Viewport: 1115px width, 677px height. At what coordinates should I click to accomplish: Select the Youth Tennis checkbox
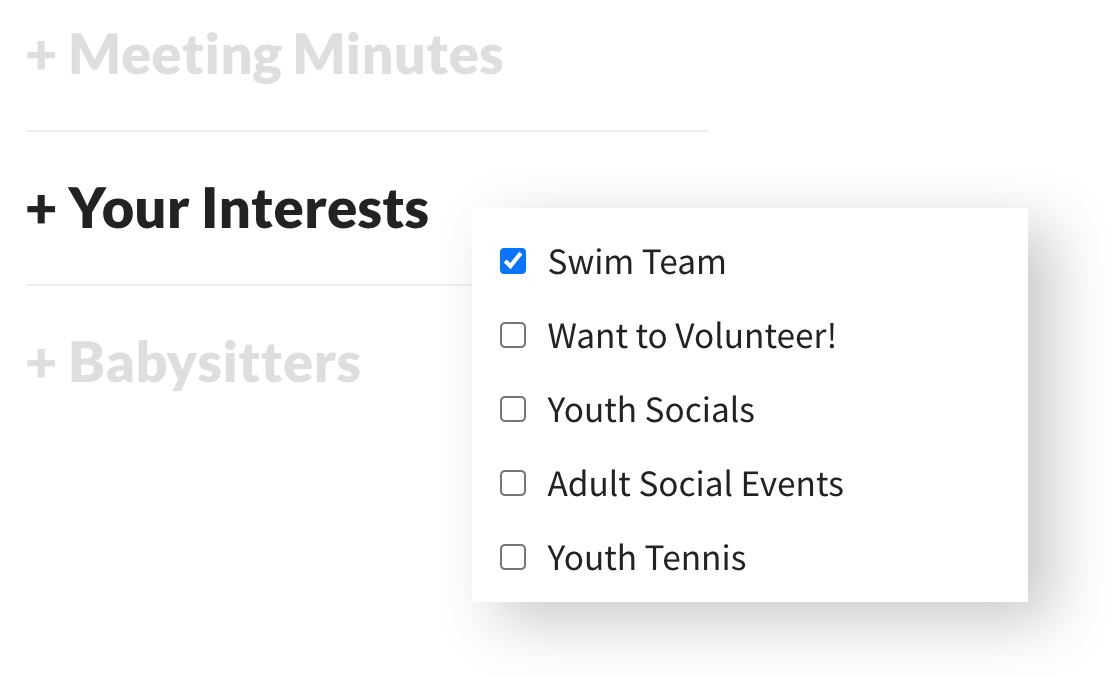click(513, 557)
